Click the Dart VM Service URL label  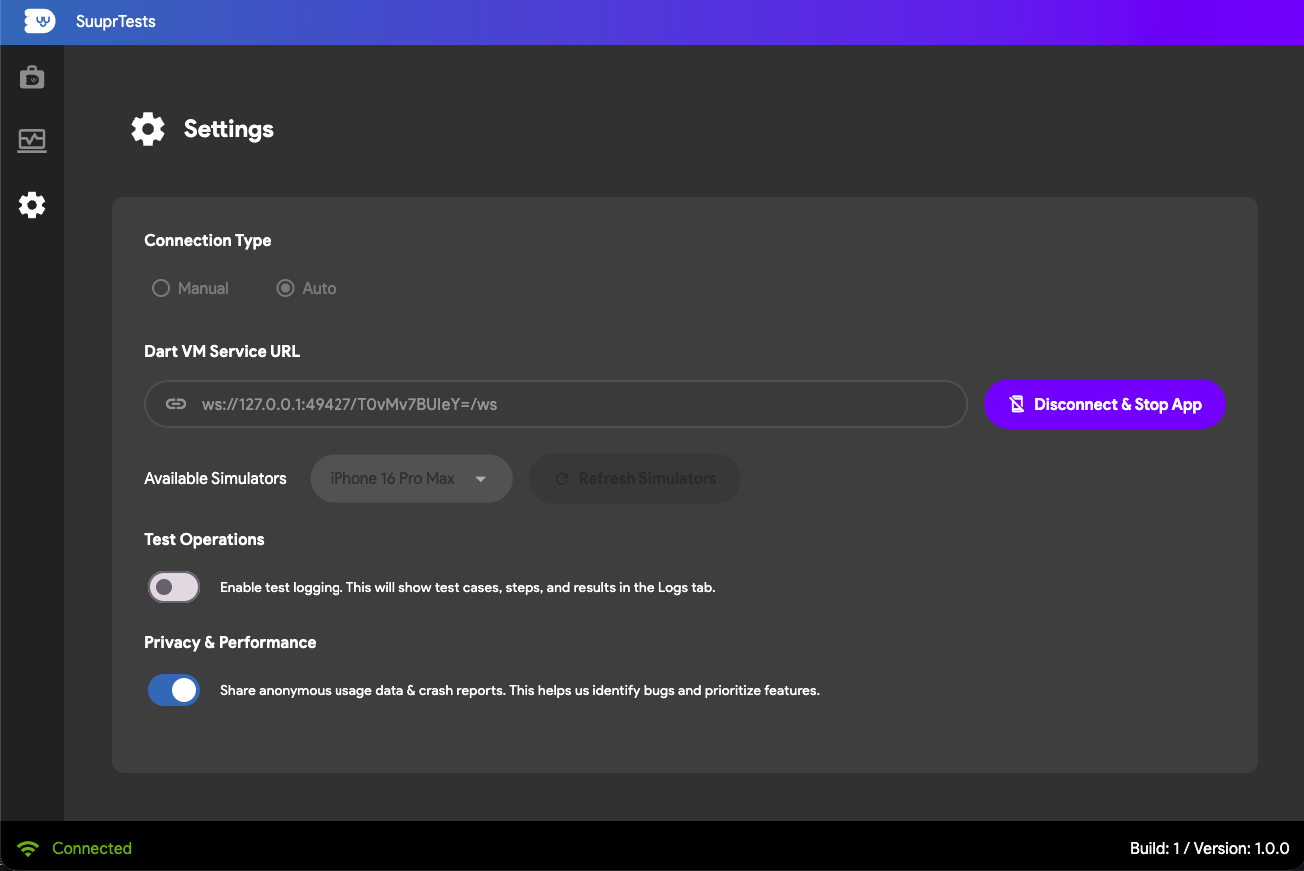click(222, 351)
